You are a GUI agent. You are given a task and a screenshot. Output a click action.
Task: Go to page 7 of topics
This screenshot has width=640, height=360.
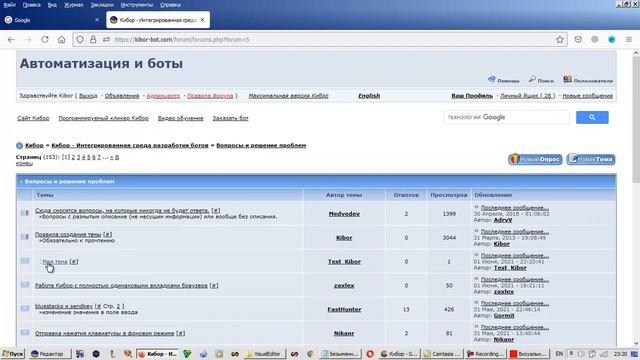[x=99, y=157]
